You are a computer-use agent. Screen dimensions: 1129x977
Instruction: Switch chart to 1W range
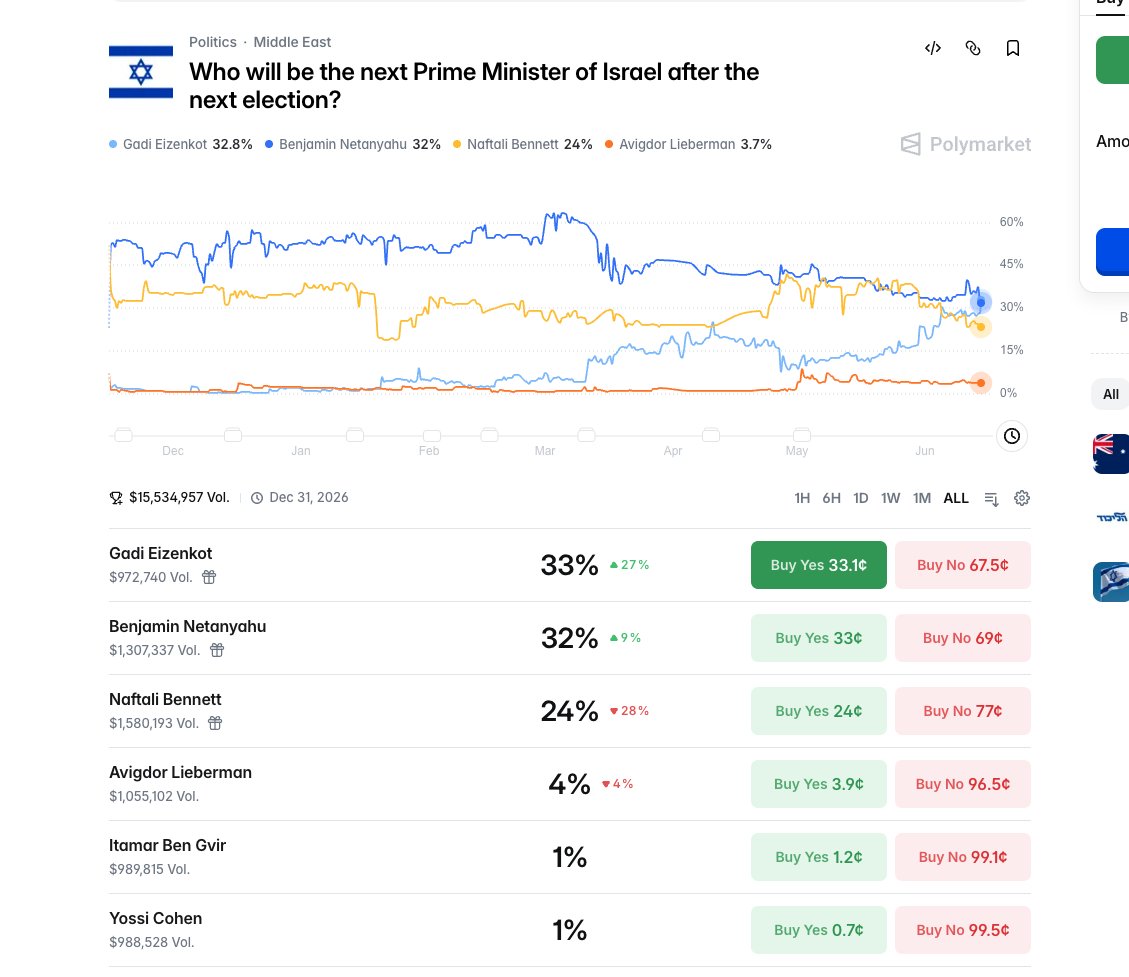click(x=891, y=498)
